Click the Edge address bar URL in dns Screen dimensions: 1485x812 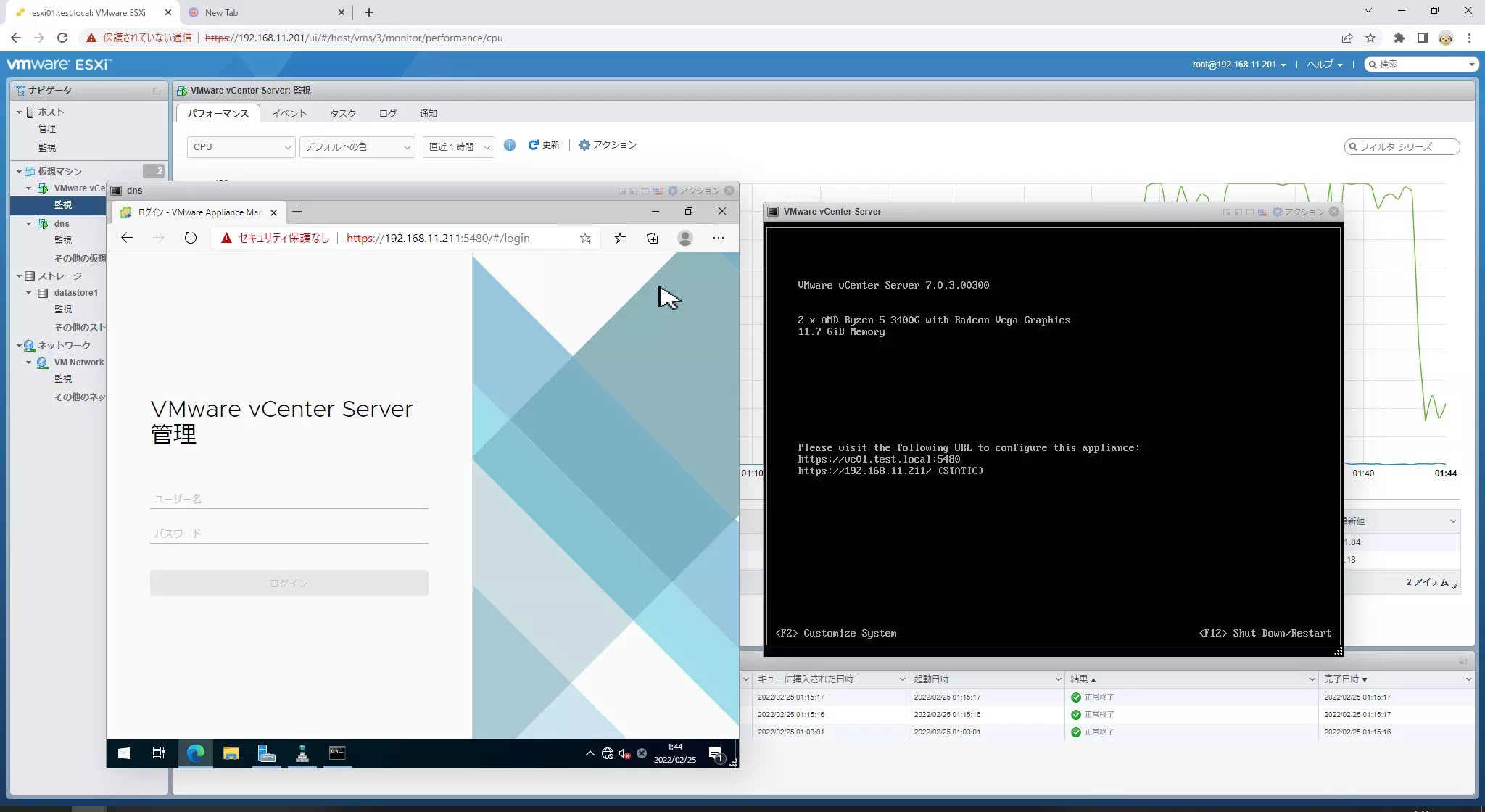coord(438,238)
